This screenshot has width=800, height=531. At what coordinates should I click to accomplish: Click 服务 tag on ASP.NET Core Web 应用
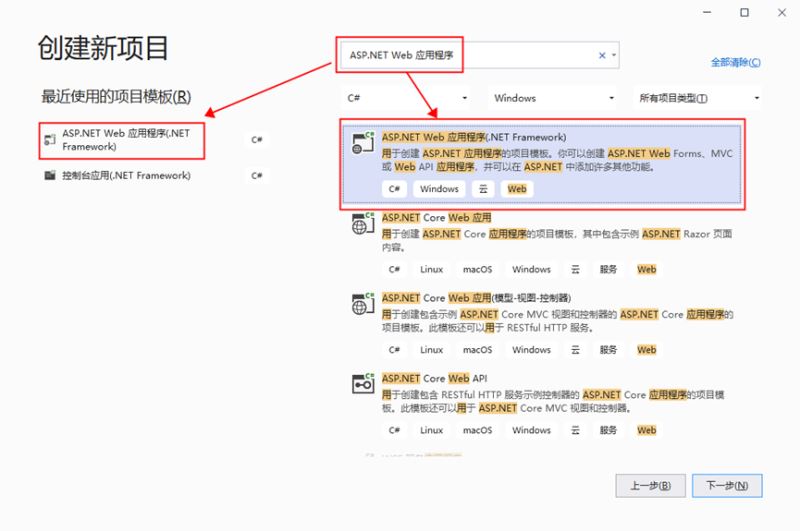click(608, 269)
